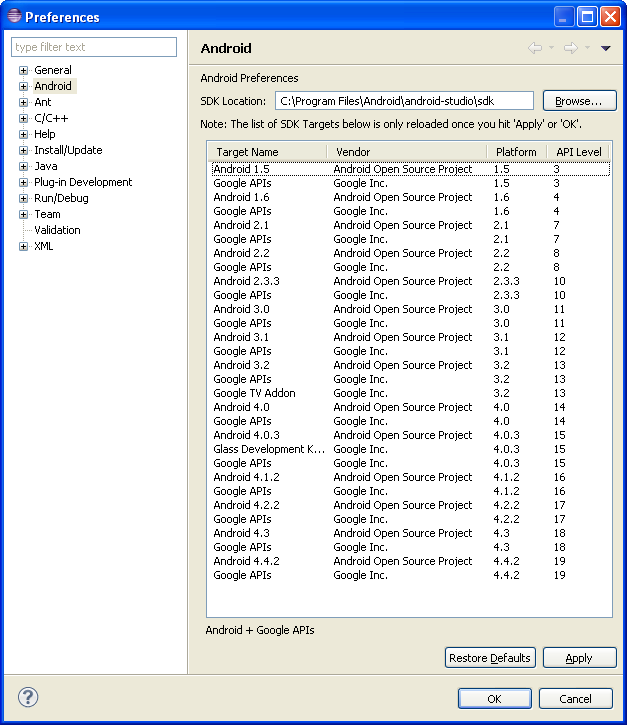Screen dimensions: 627x725
Task: Expand the Run/Debug tree node
Action: click(x=24, y=198)
